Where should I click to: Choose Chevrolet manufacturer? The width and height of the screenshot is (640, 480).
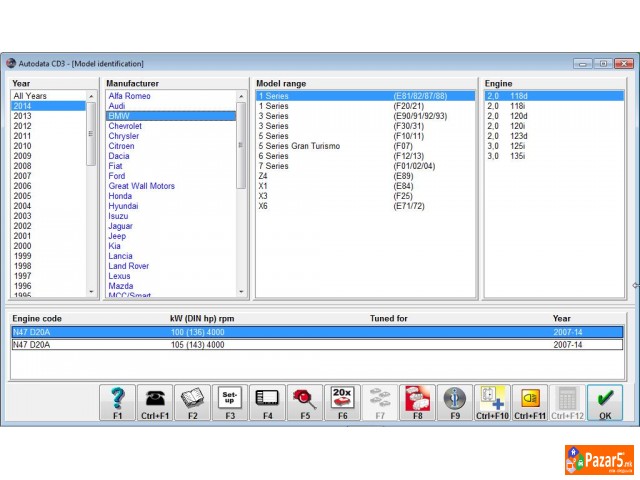click(171, 126)
